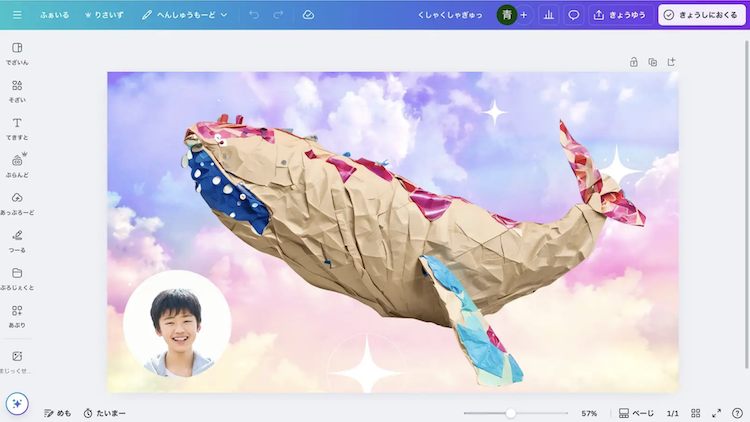
Task: Click the きょうゆう (Share) button
Action: (x=620, y=15)
